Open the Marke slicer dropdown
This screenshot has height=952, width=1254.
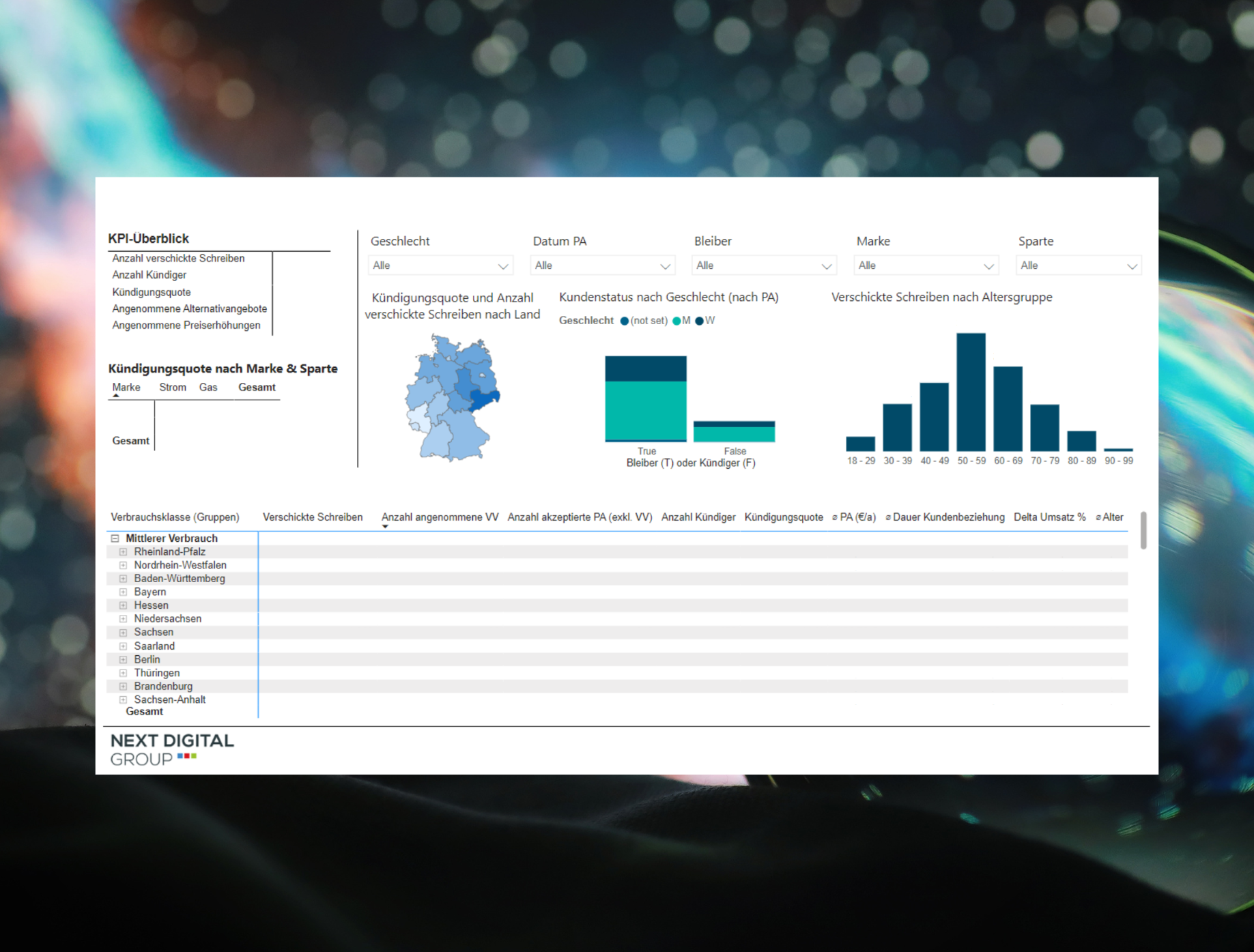[x=926, y=265]
